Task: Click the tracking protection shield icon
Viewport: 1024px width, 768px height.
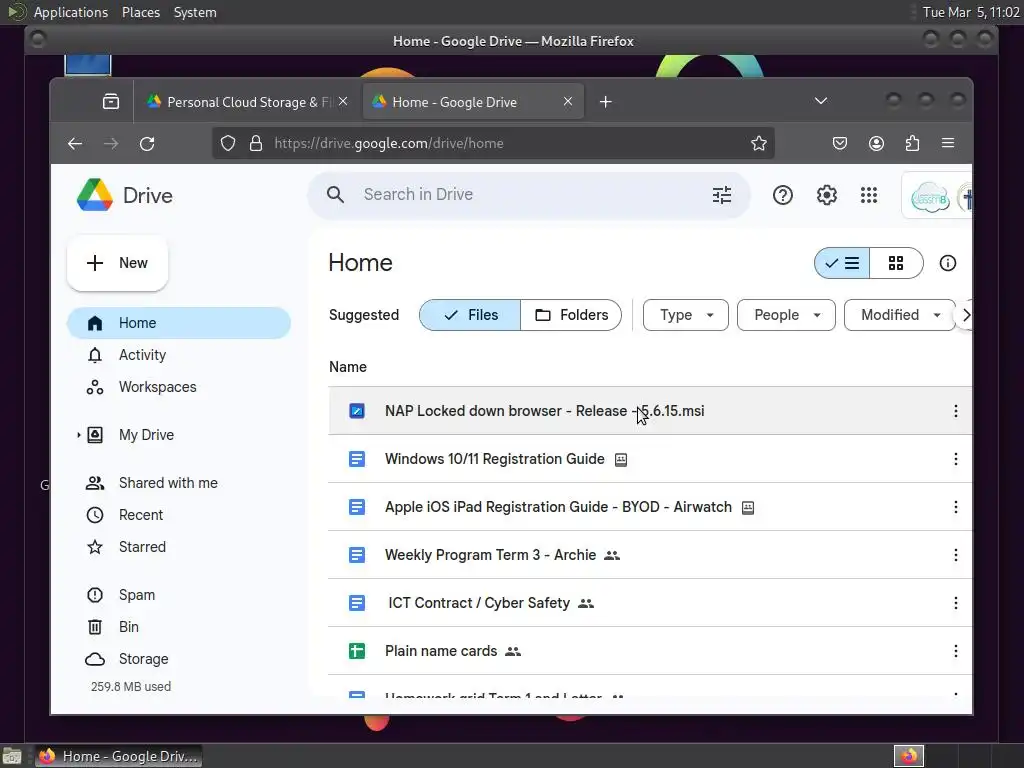Action: coord(228,143)
